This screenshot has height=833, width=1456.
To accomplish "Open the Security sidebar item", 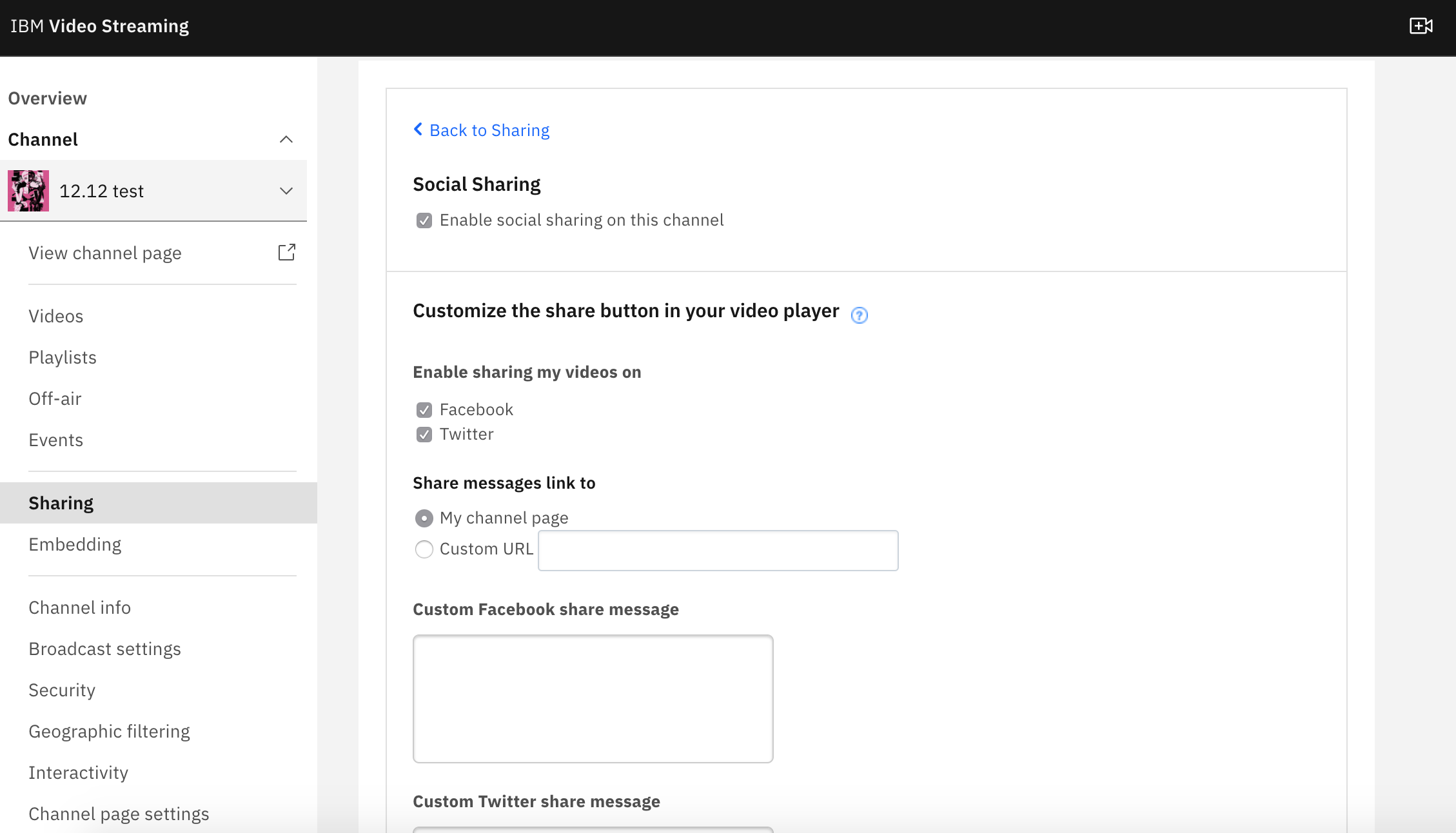I will point(62,690).
